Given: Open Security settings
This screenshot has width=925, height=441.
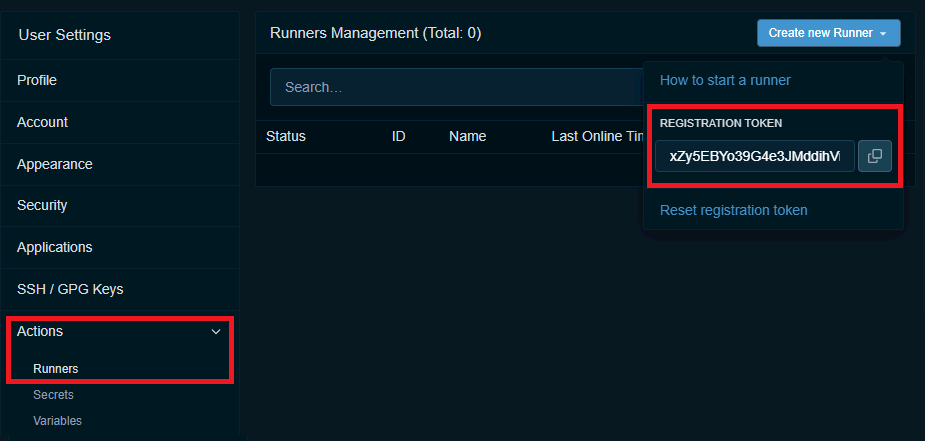Looking at the screenshot, I should (x=120, y=205).
